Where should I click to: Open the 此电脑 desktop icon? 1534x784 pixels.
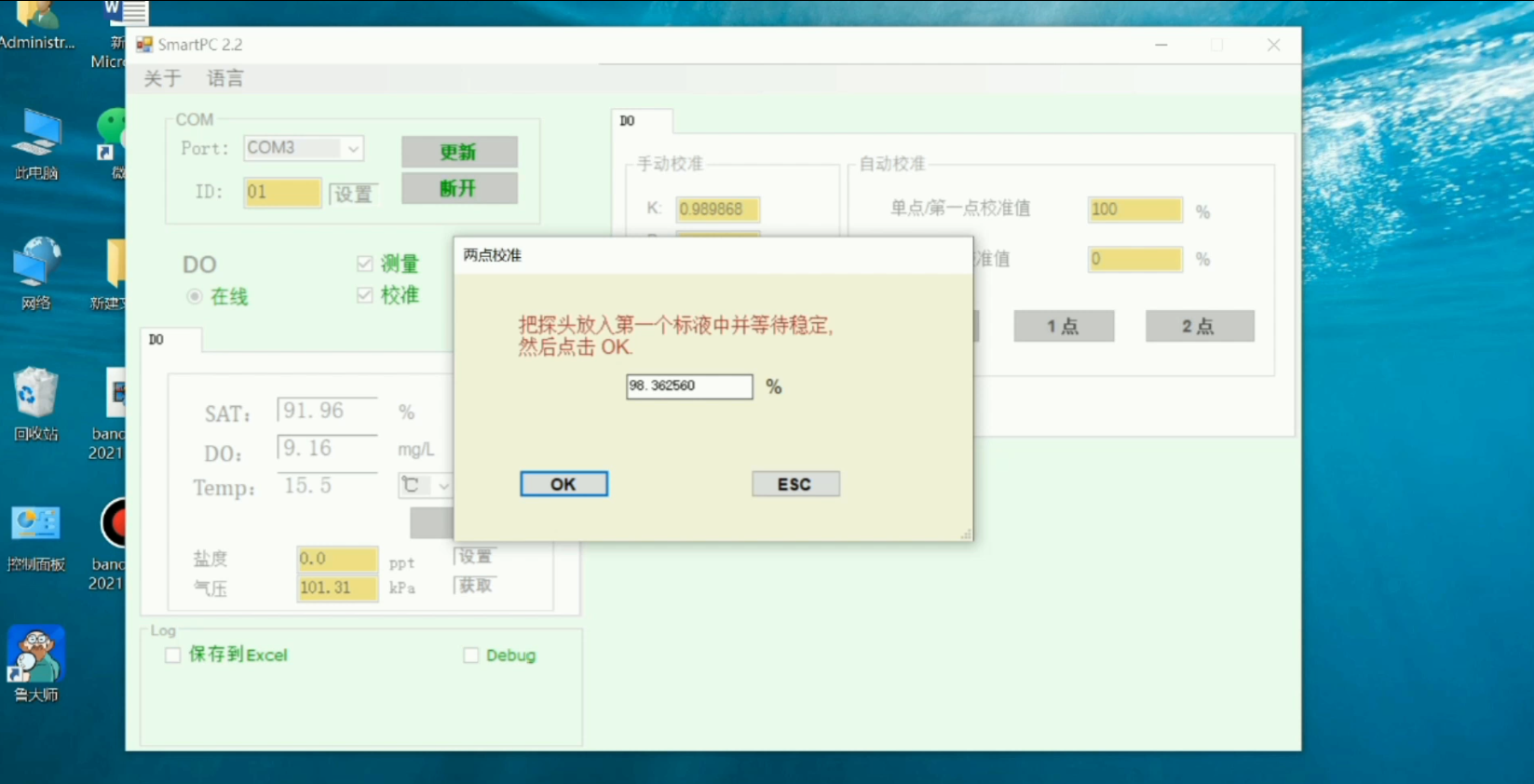[36, 138]
